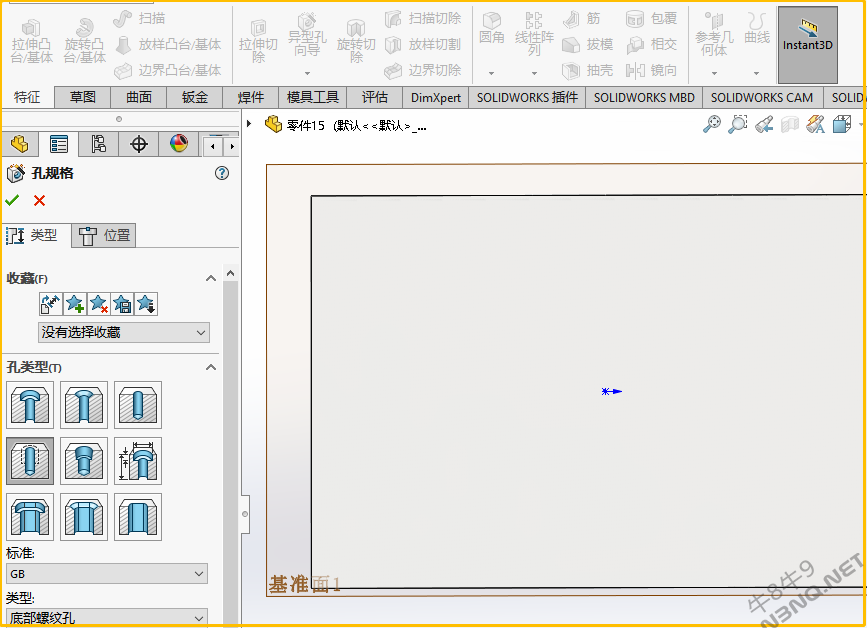The height and width of the screenshot is (628, 867).
Task: Select the Boundary Boss/Base (边界凸台/基体) tool
Action: pos(168,70)
